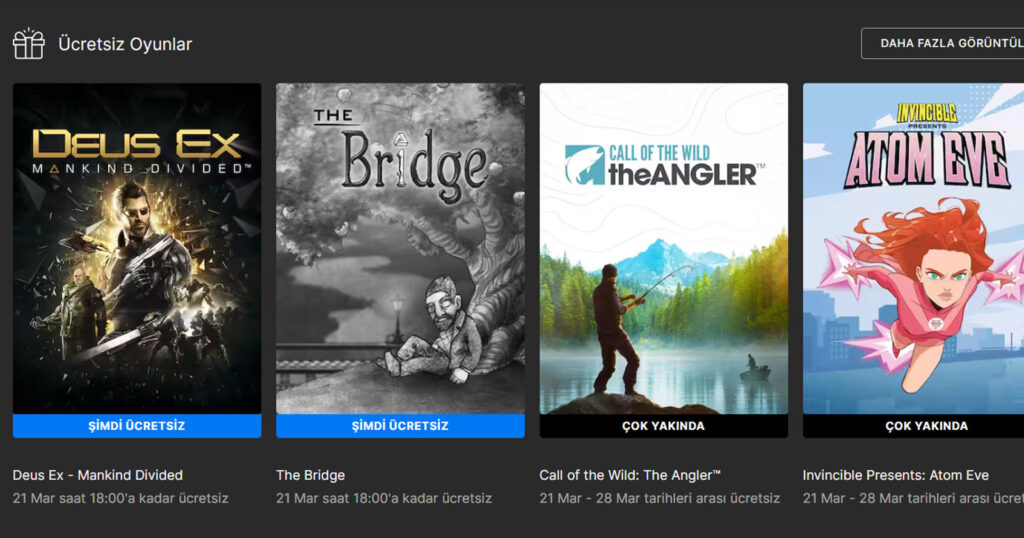Open the Deus Ex Mankind Divided cover art
Image resolution: width=1024 pixels, height=538 pixels.
(137, 248)
